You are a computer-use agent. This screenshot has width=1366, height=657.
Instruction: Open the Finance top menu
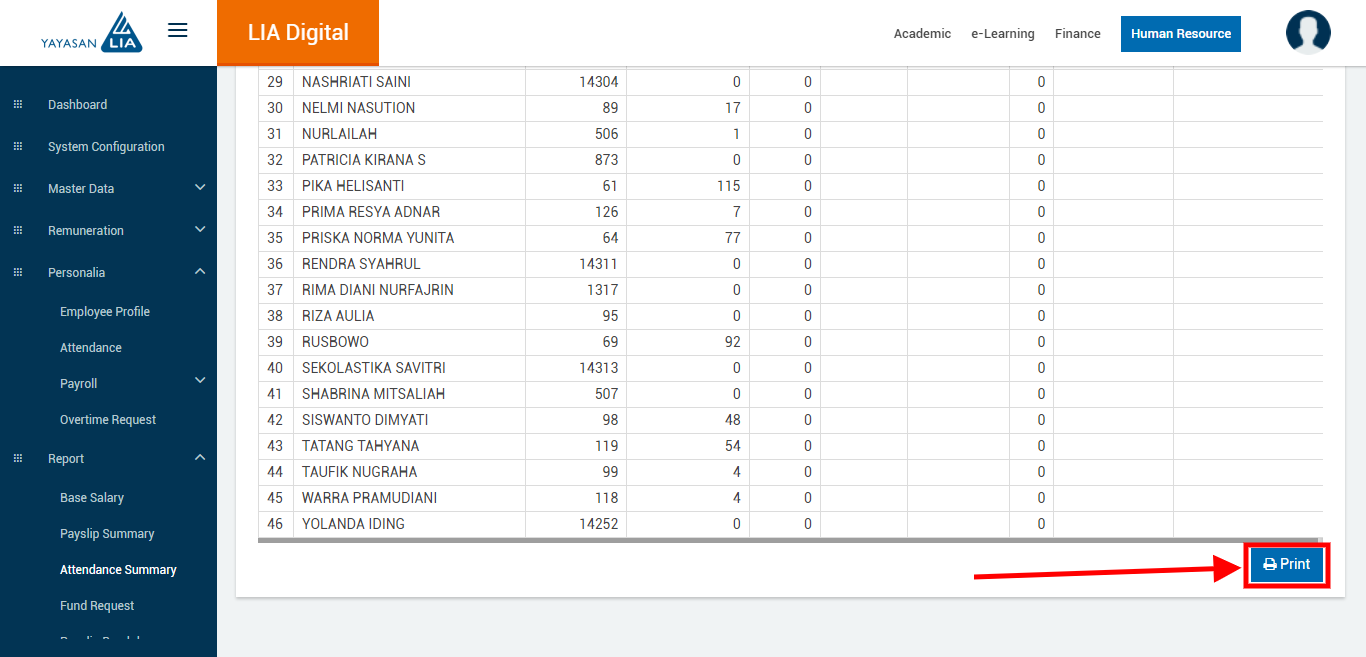1077,34
